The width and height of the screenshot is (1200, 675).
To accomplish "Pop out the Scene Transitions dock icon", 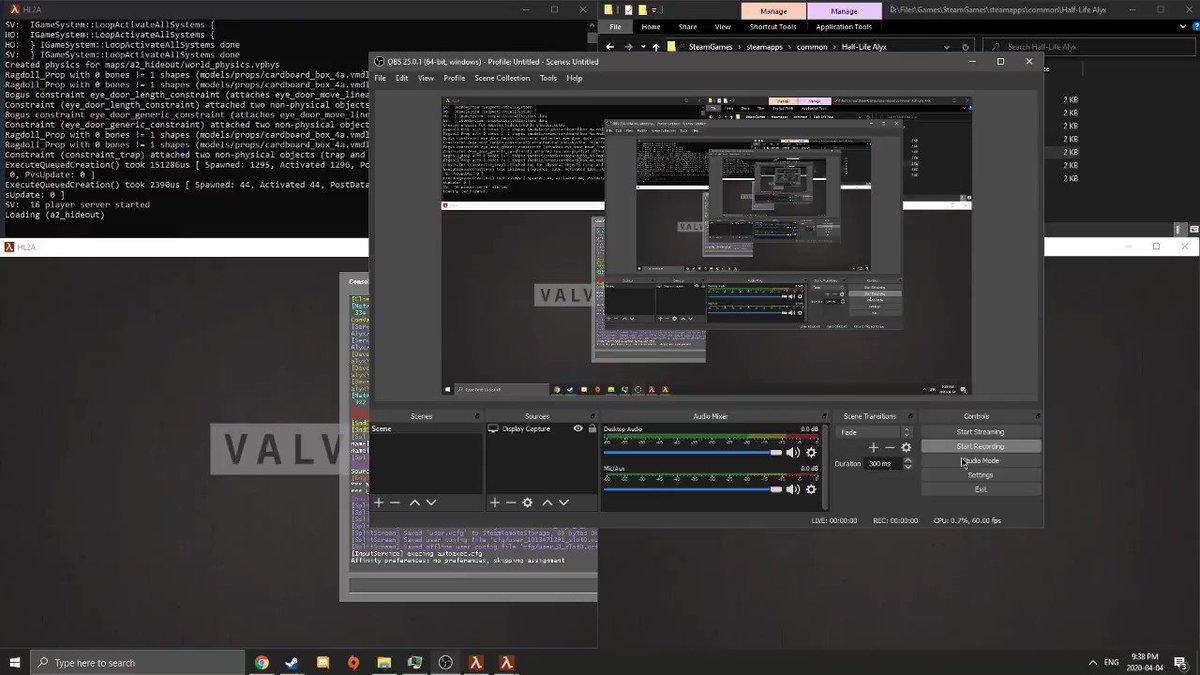I will pyautogui.click(x=910, y=416).
